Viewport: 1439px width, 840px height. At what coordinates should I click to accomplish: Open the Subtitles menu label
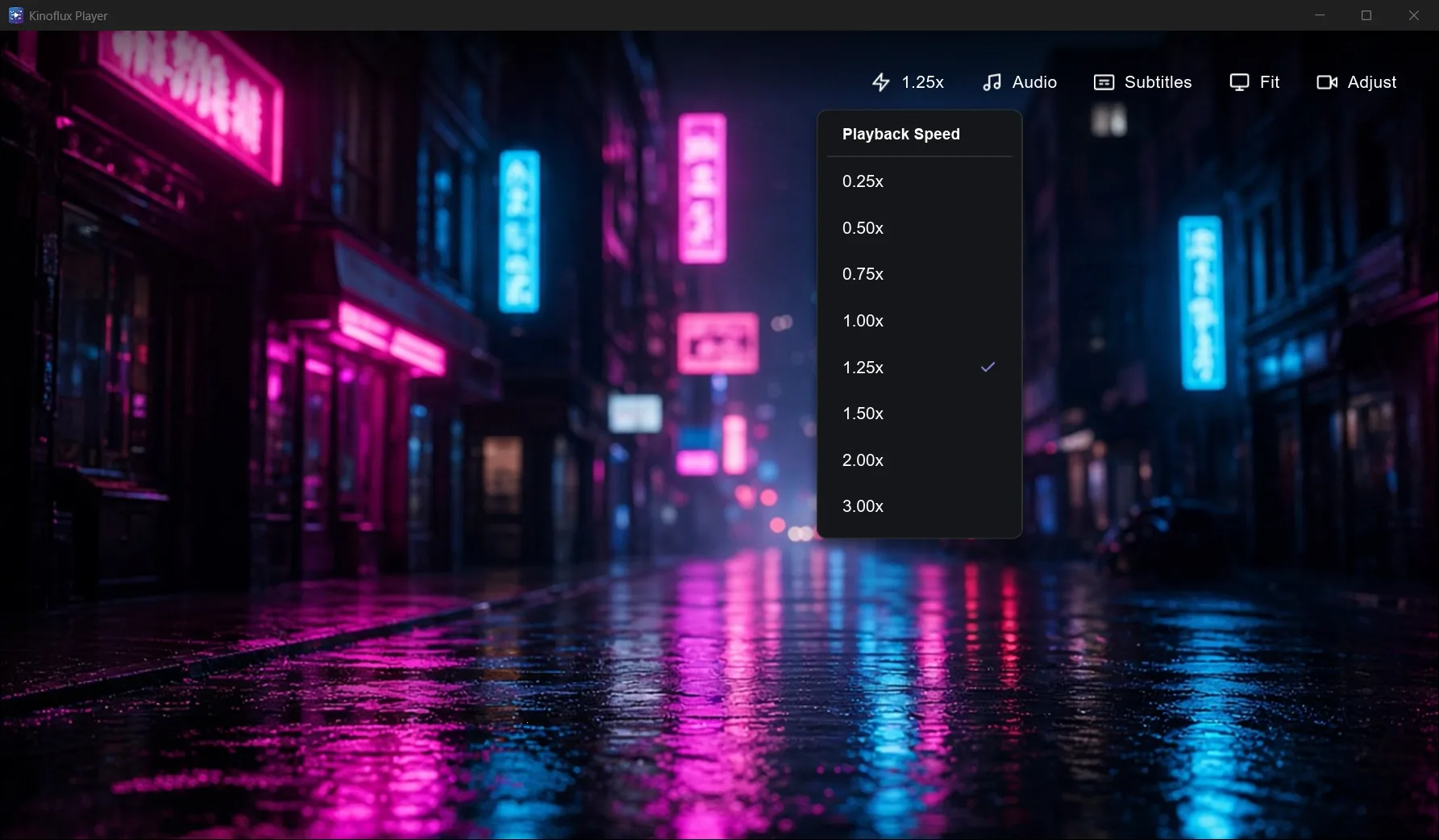click(x=1158, y=82)
